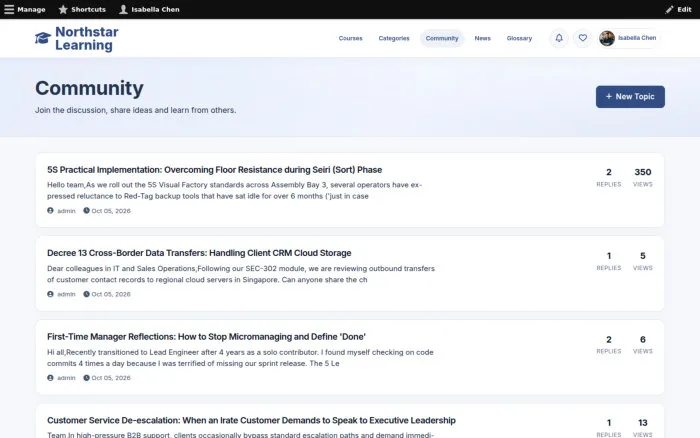The image size is (700, 438).
Task: Go to the Courses menu item
Action: (350, 38)
